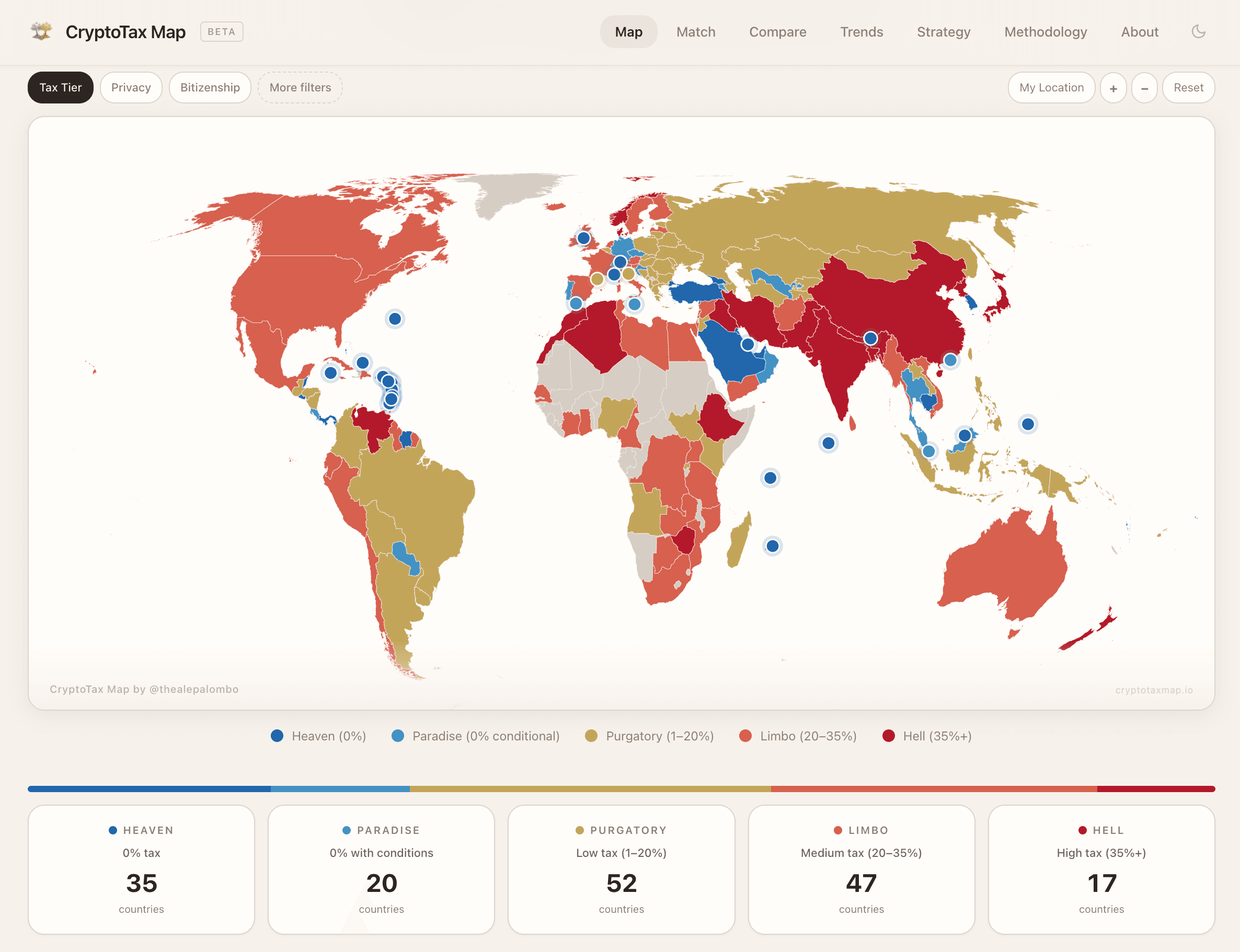Click the Bermuda marker in the Atlantic
The width and height of the screenshot is (1240, 952).
[395, 319]
